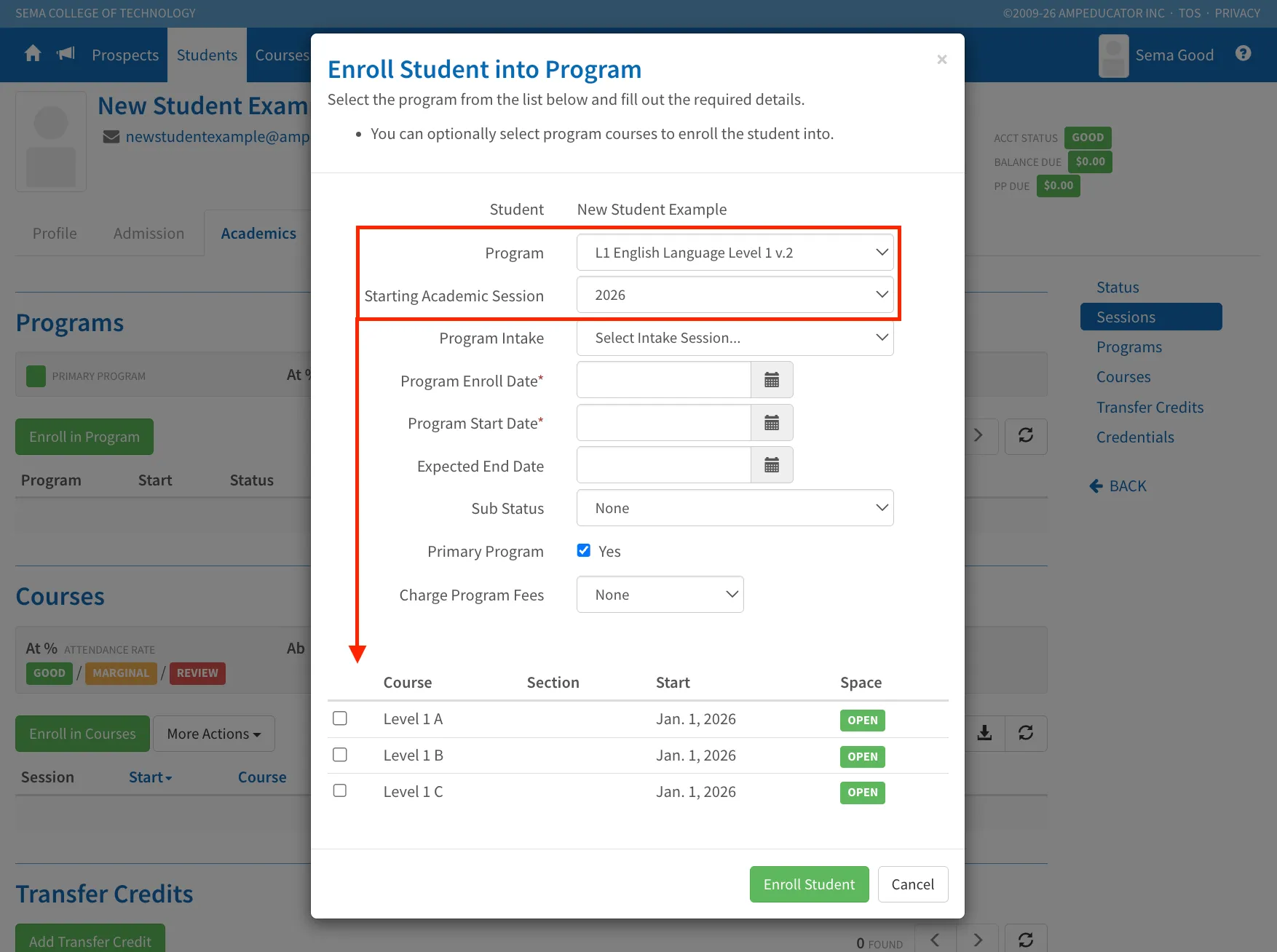
Task: Close the Enroll Student dialog with the X
Action: point(941,60)
